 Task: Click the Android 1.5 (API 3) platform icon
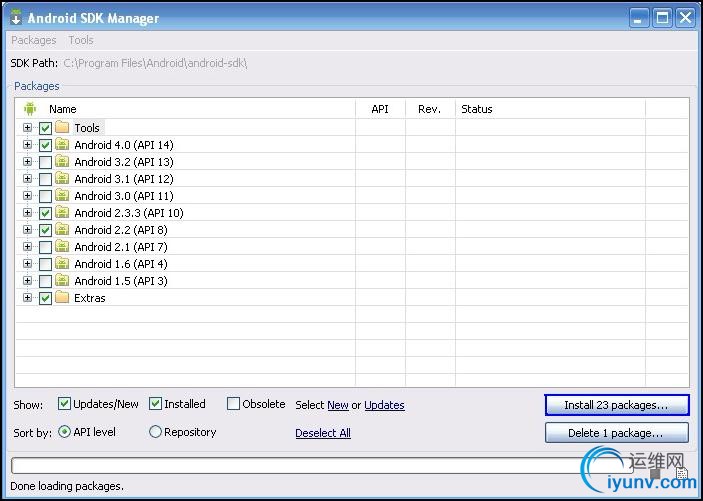pyautogui.click(x=62, y=281)
